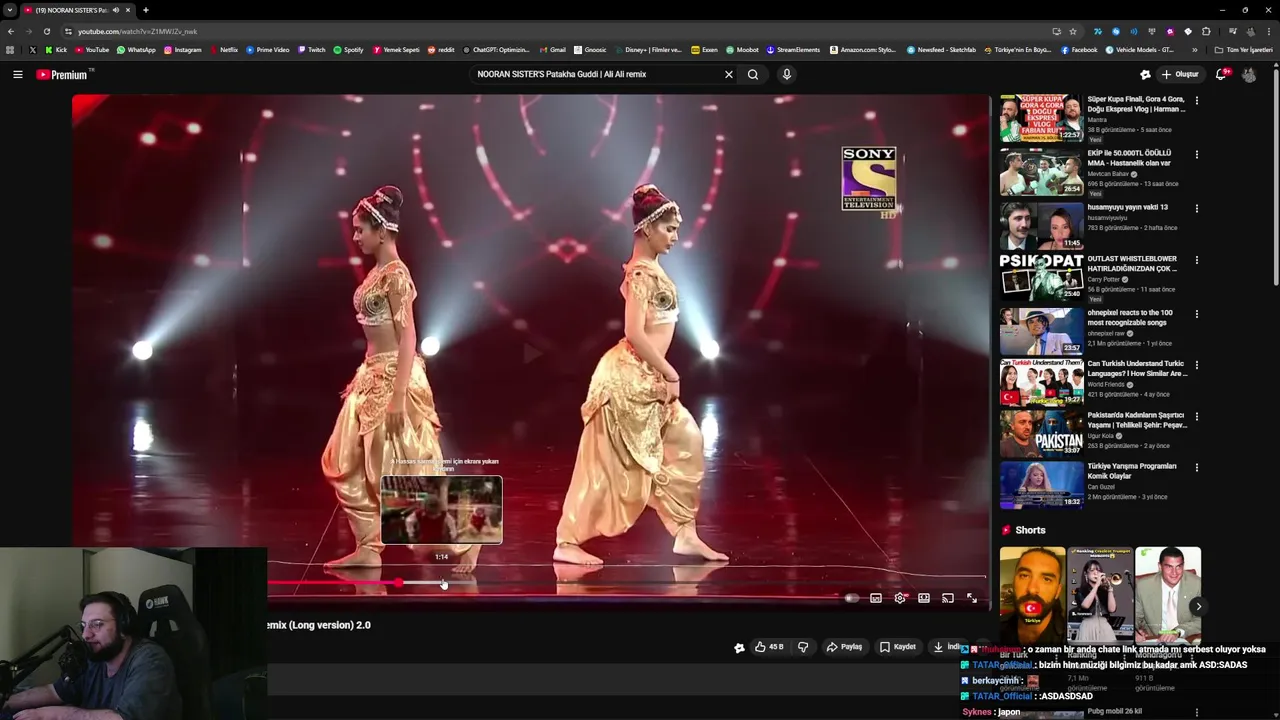This screenshot has height=720, width=1280.
Task: Click the İndir download button
Action: [x=948, y=647]
